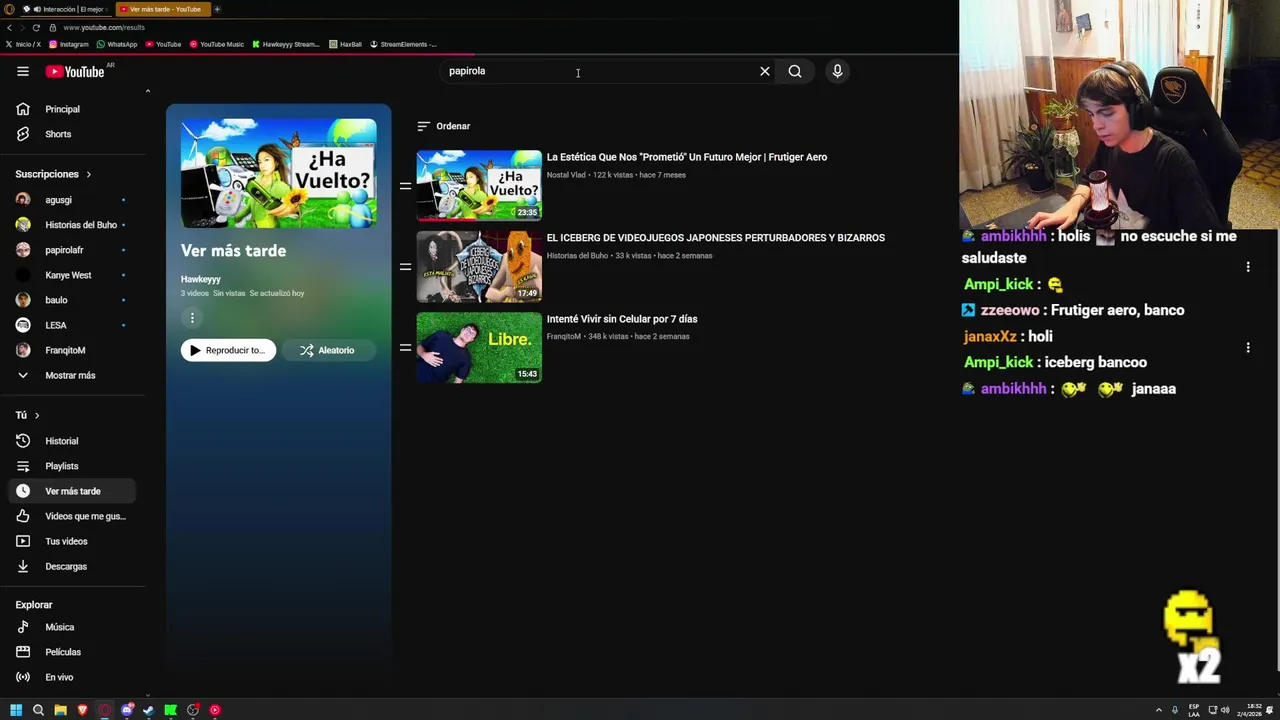Screen dimensions: 1280x720
Task: Open papirolafr channel subscription
Action: tap(73, 250)
